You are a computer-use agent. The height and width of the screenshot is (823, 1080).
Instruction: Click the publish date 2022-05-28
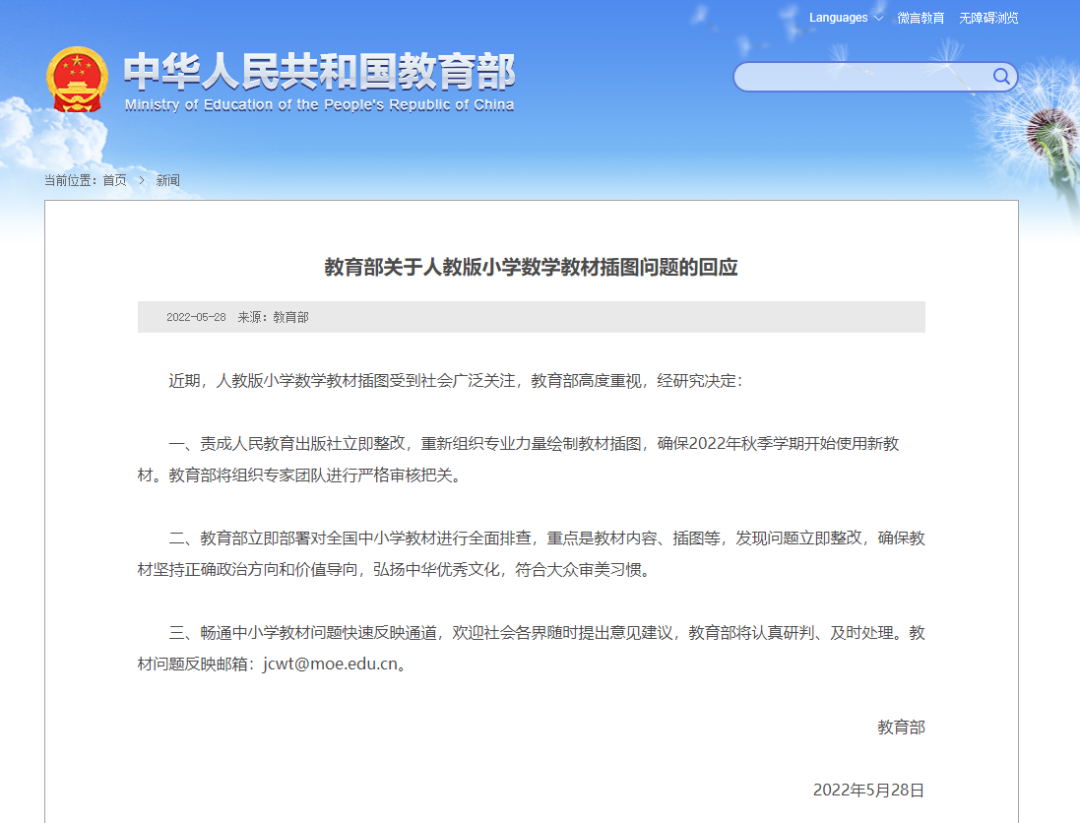[x=196, y=317]
